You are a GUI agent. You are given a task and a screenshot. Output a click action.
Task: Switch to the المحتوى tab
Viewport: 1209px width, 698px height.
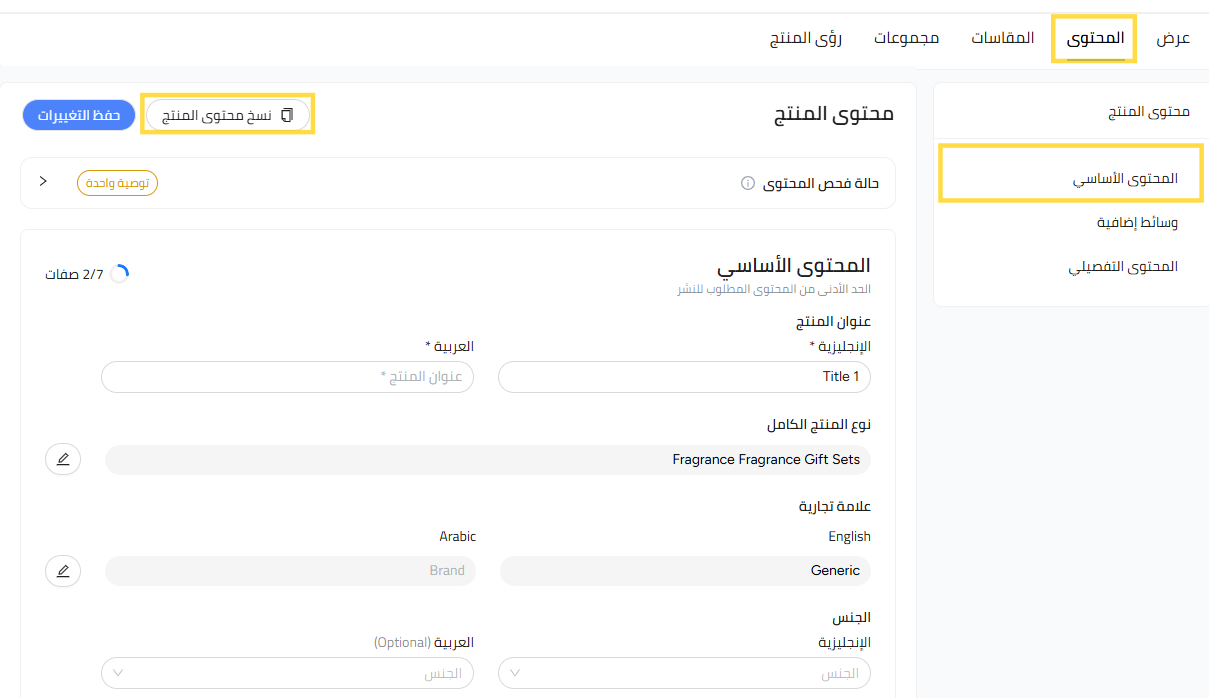(1095, 39)
